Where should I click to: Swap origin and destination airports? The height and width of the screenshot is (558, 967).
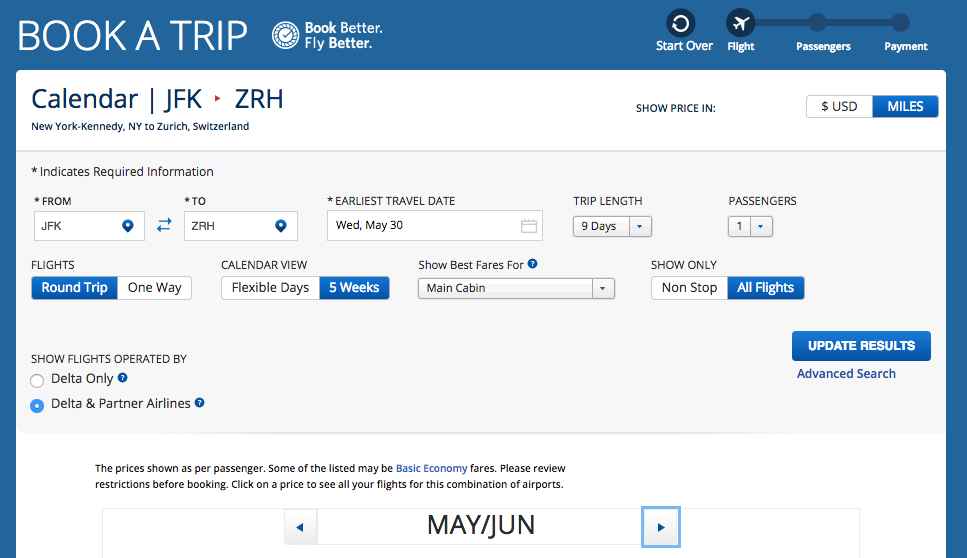165,226
